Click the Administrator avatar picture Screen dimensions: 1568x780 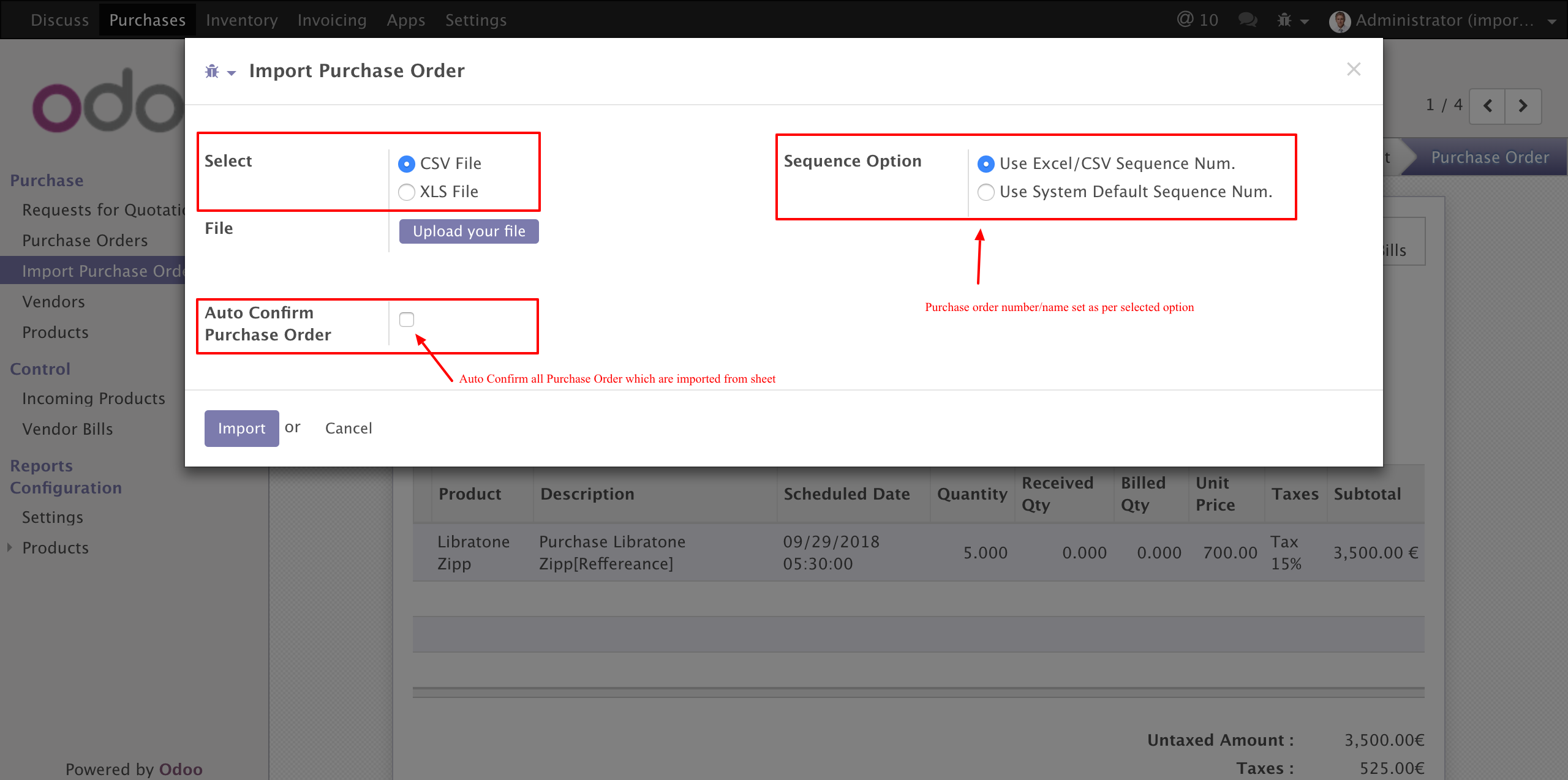pyautogui.click(x=1340, y=21)
